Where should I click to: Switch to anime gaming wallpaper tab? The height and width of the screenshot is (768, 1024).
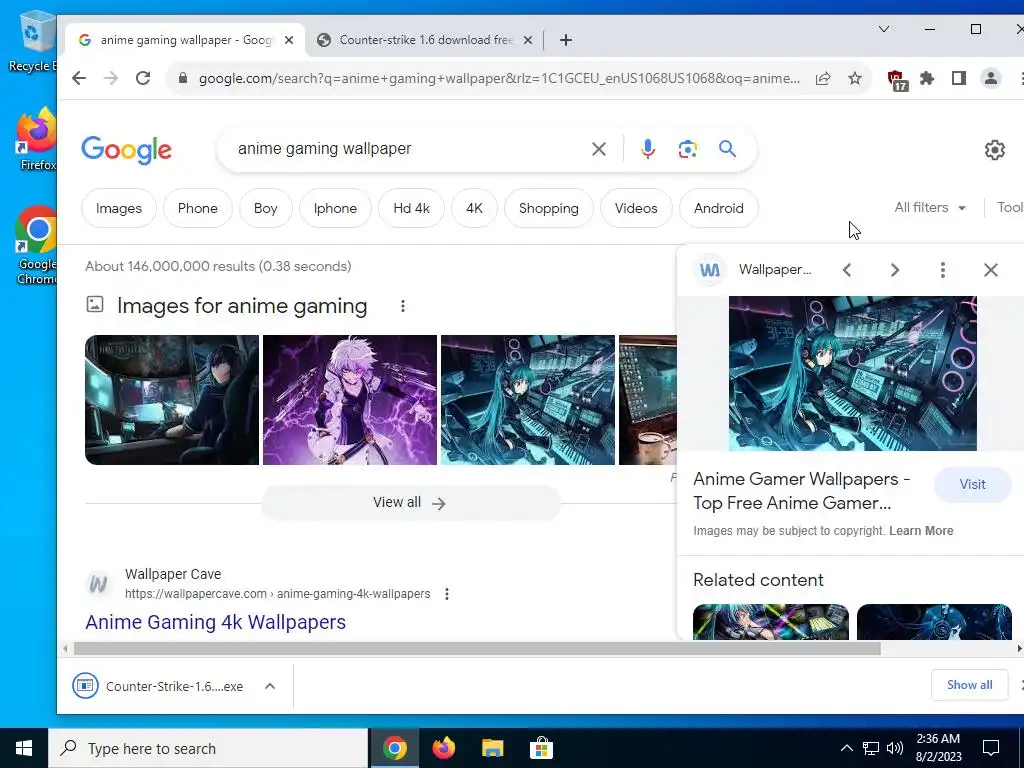tap(185, 40)
